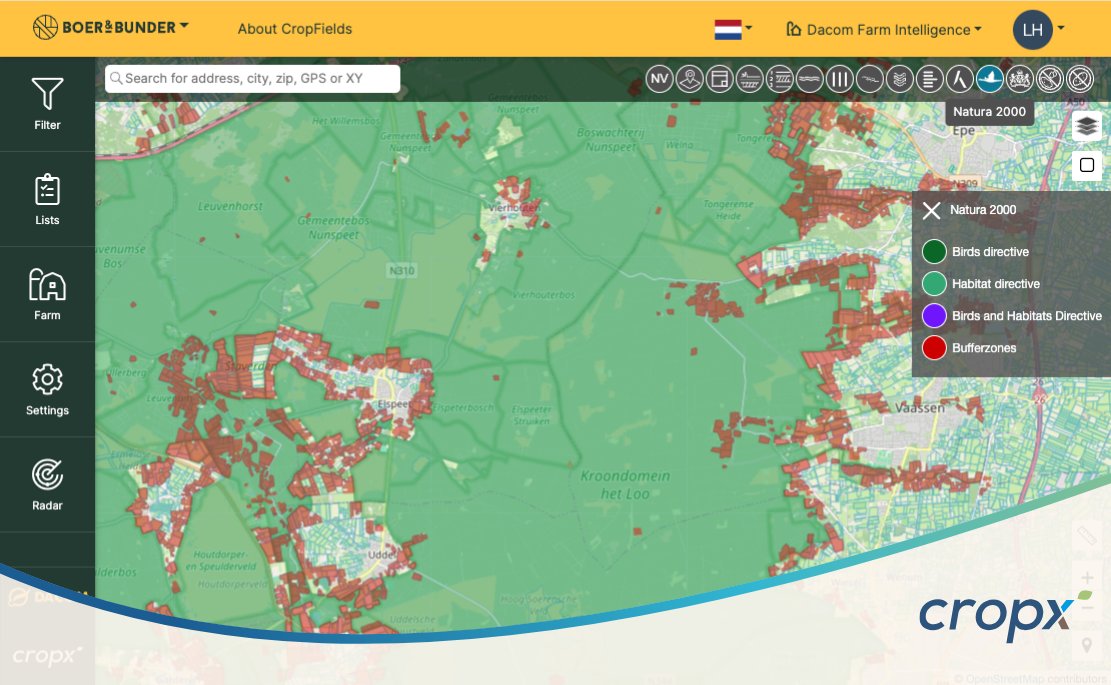1111x685 pixels.
Task: Toggle the numbered 1-2-3 soil layer
Action: 779,79
